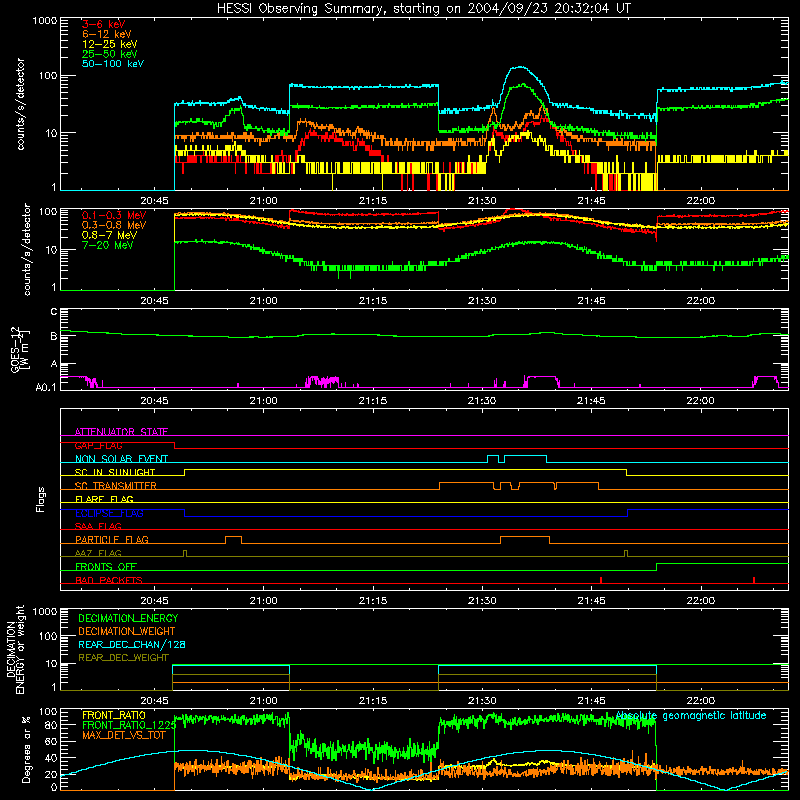Viewport: 800px width, 800px height.
Task: Click the 7-20 MeV legend entry
Action: point(108,245)
